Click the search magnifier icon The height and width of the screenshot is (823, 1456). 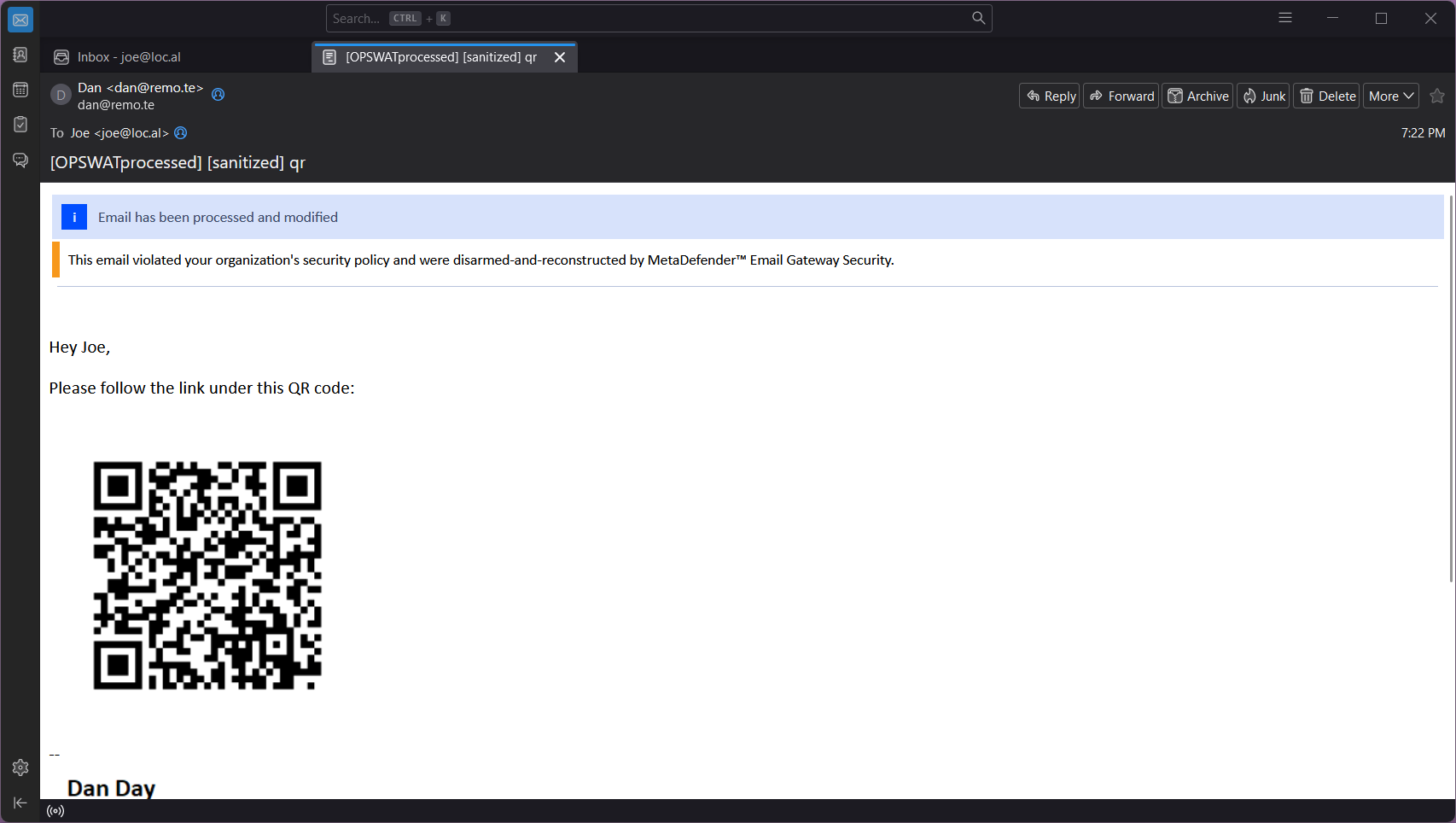978,18
